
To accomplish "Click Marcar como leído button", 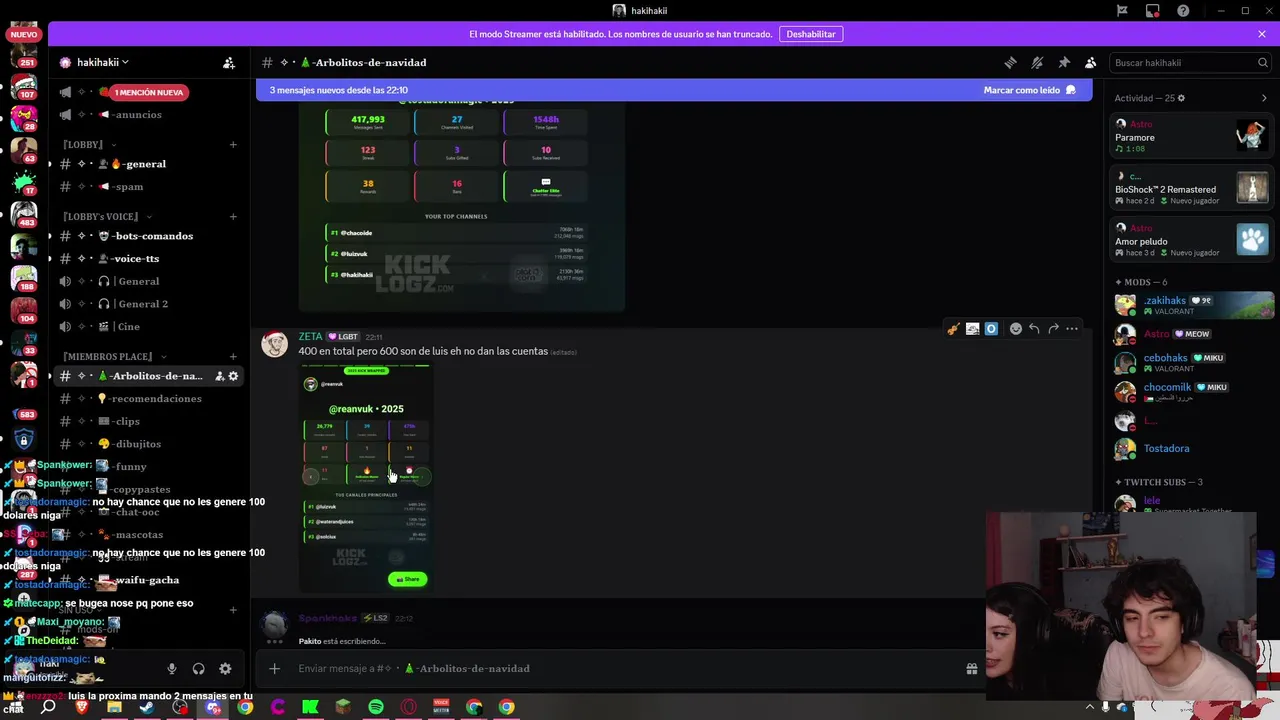I will pos(1030,90).
